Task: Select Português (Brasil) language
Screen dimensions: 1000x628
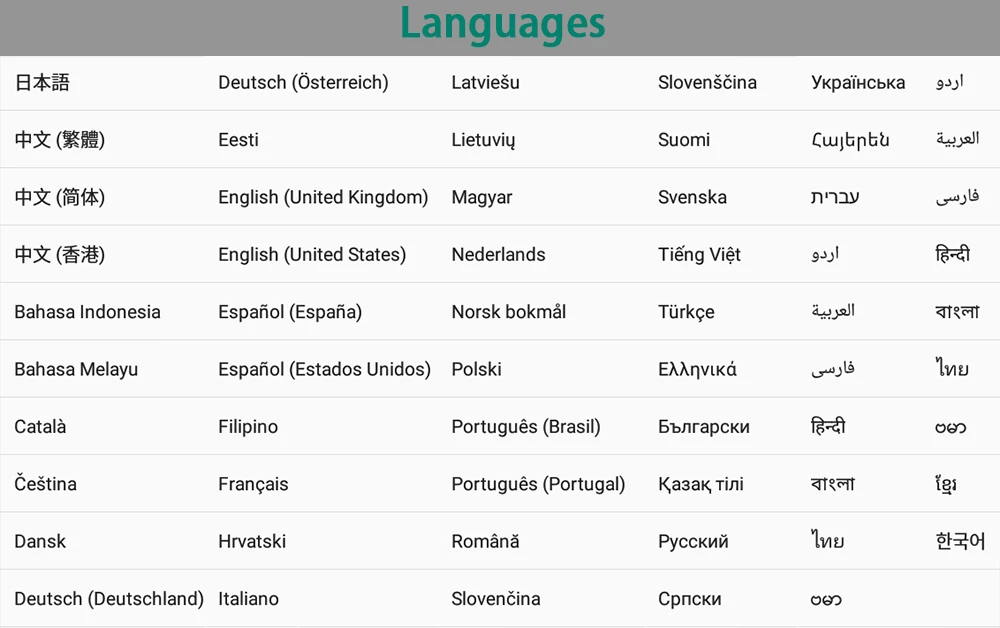Action: click(x=526, y=427)
